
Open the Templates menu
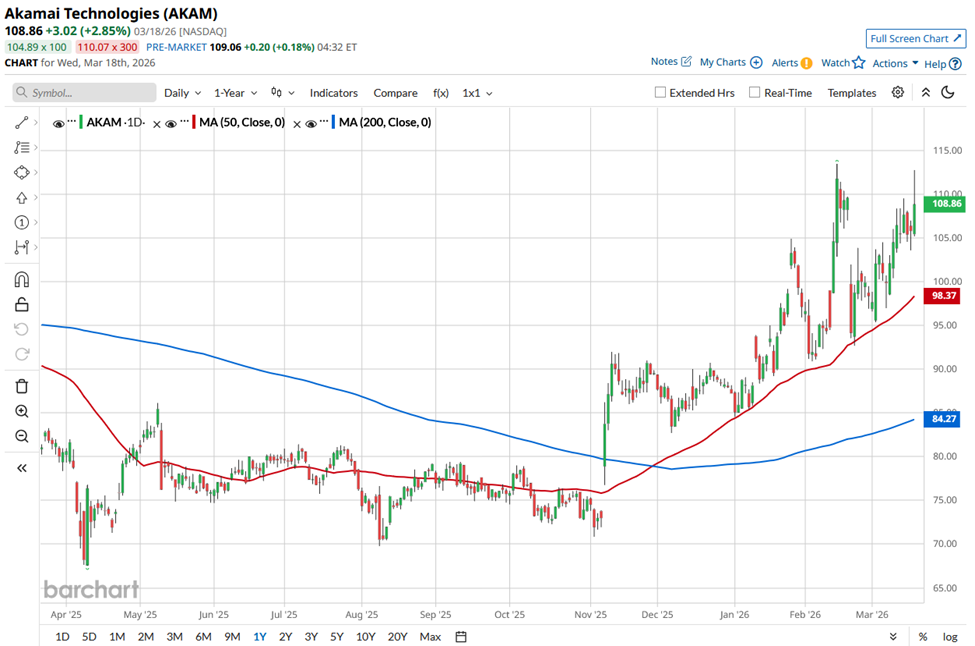coord(852,93)
